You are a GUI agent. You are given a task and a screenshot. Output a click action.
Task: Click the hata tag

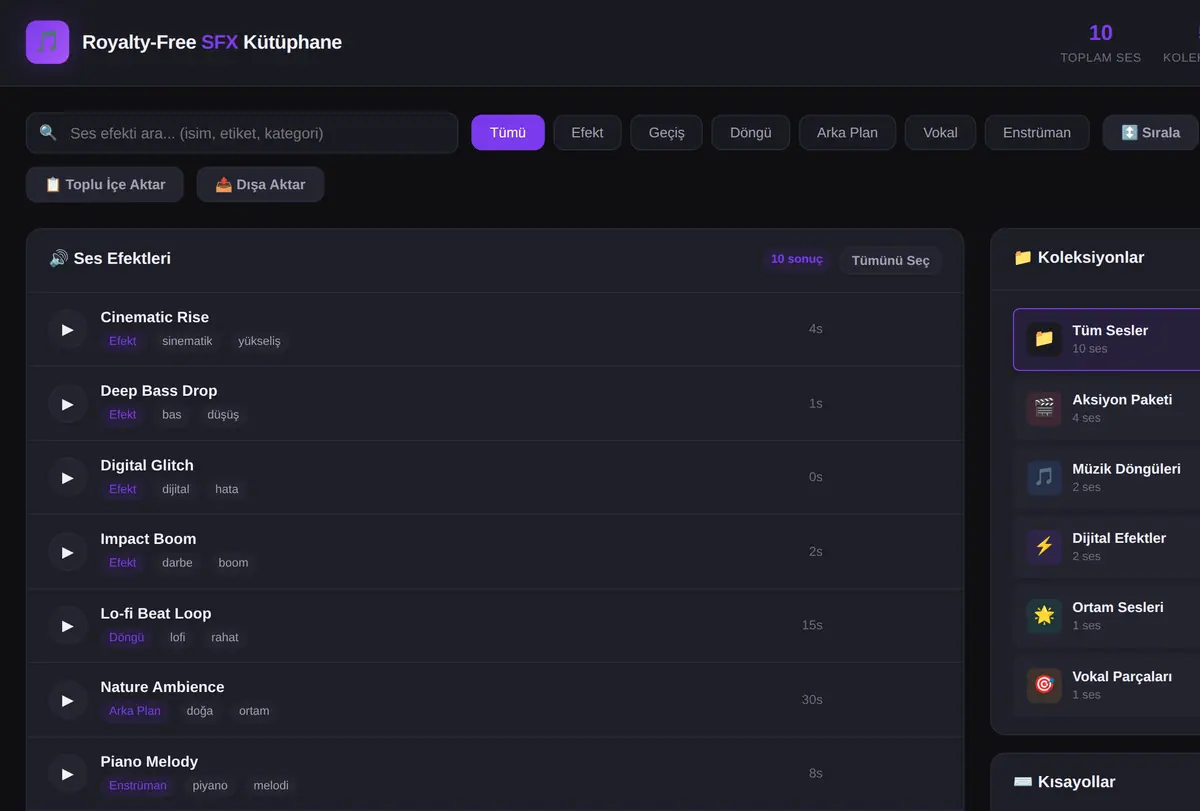tap(227, 489)
